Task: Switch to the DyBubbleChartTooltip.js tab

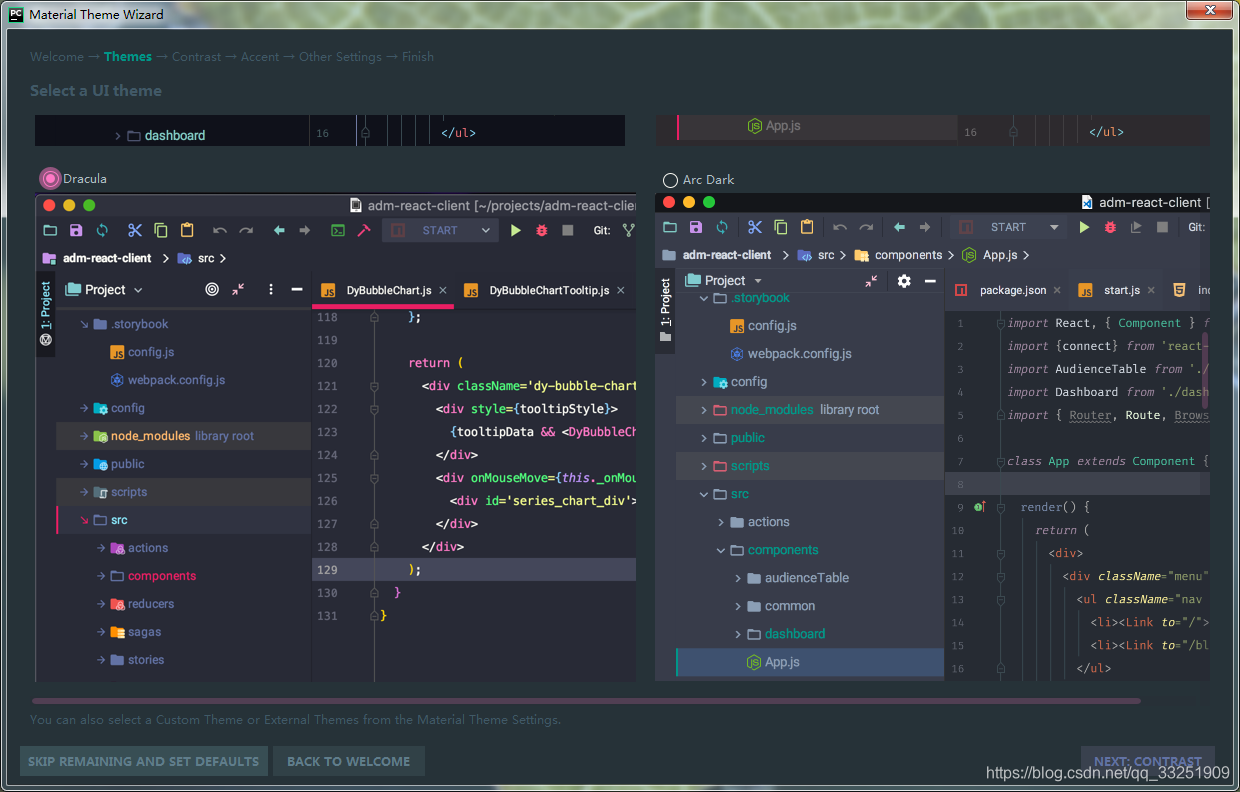Action: [x=548, y=290]
